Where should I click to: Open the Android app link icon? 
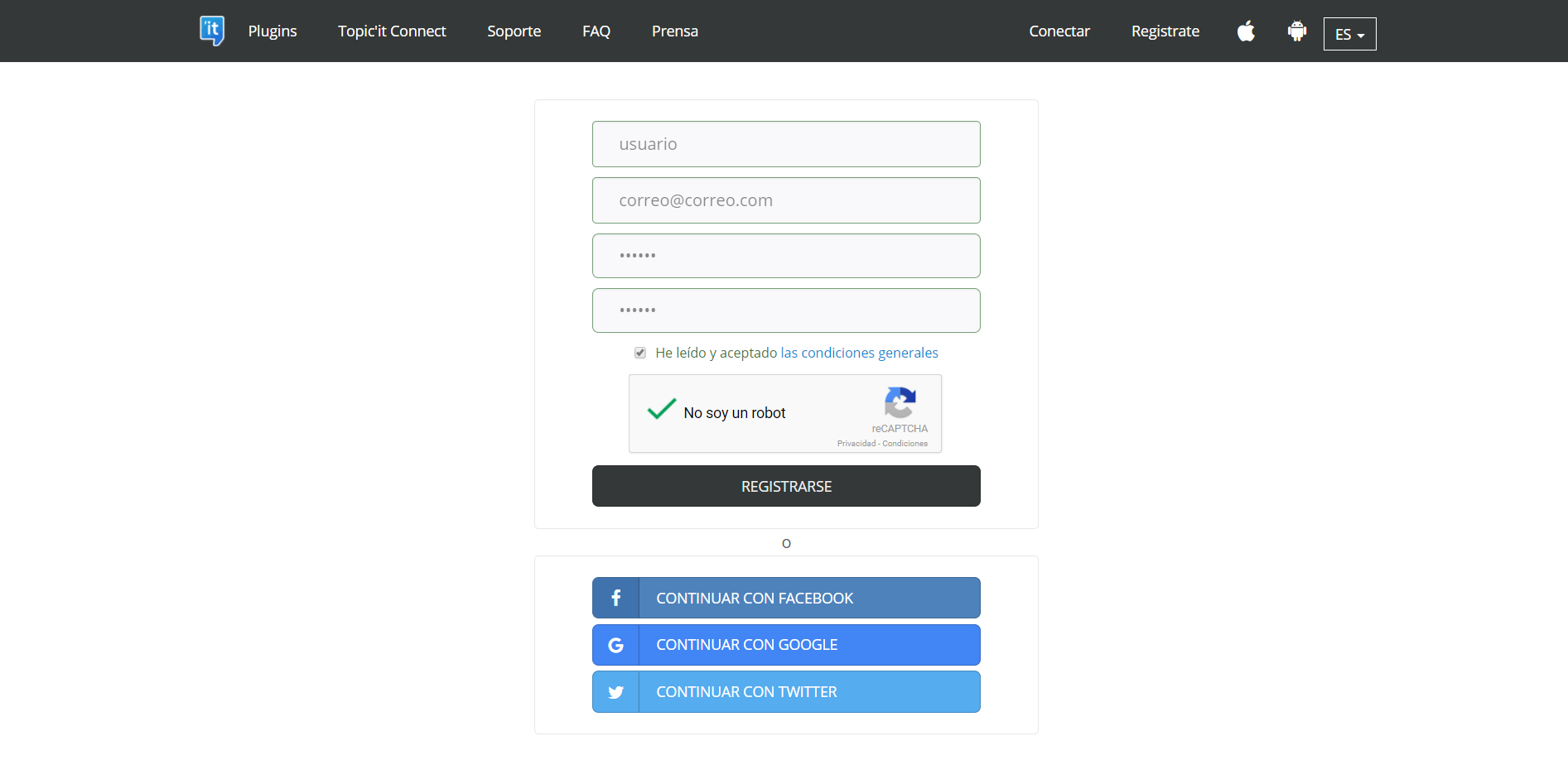click(1297, 31)
